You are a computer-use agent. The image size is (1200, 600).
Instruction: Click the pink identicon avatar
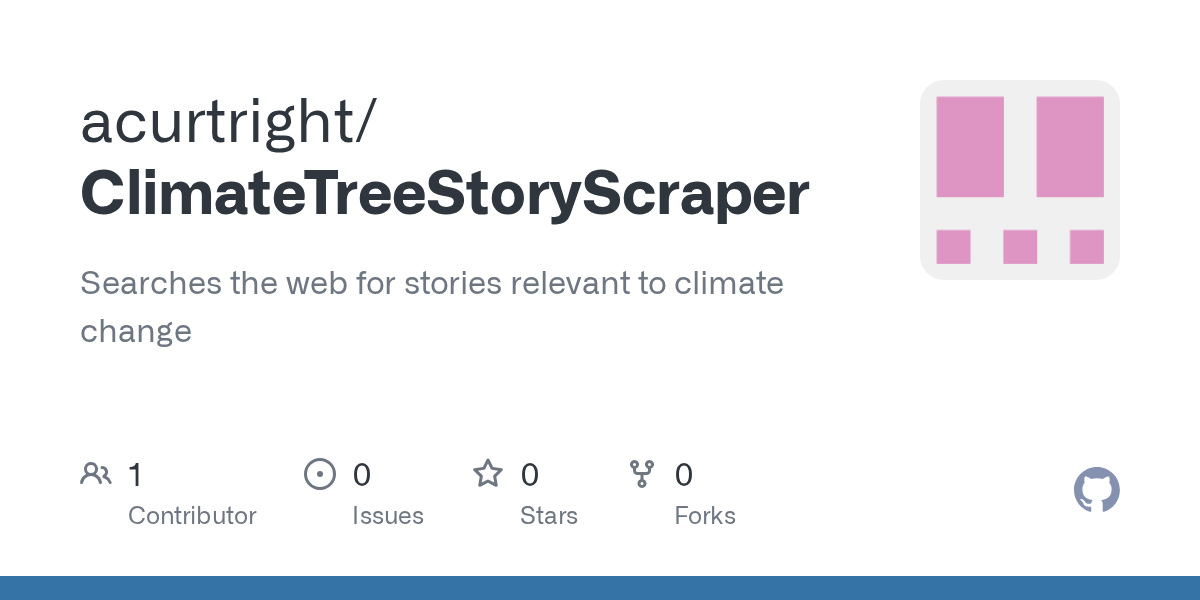click(1019, 180)
